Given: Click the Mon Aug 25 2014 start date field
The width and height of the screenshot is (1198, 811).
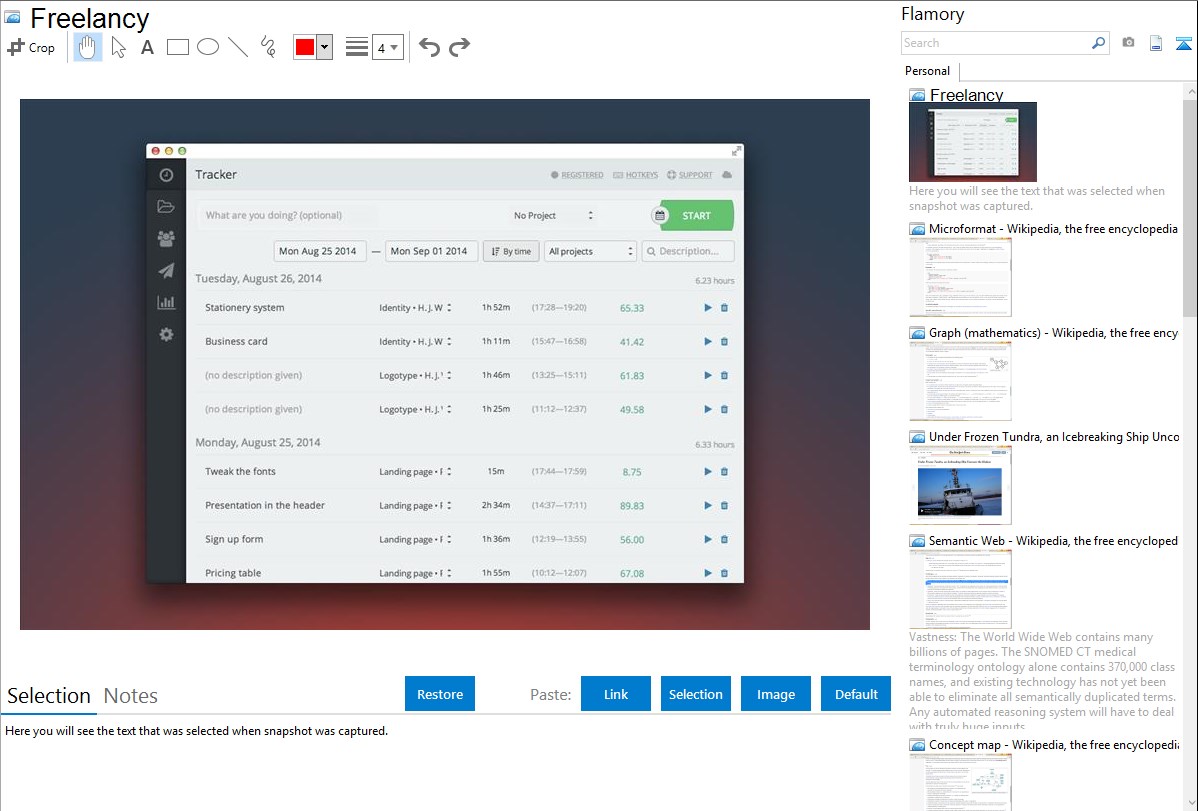Looking at the screenshot, I should [x=319, y=251].
